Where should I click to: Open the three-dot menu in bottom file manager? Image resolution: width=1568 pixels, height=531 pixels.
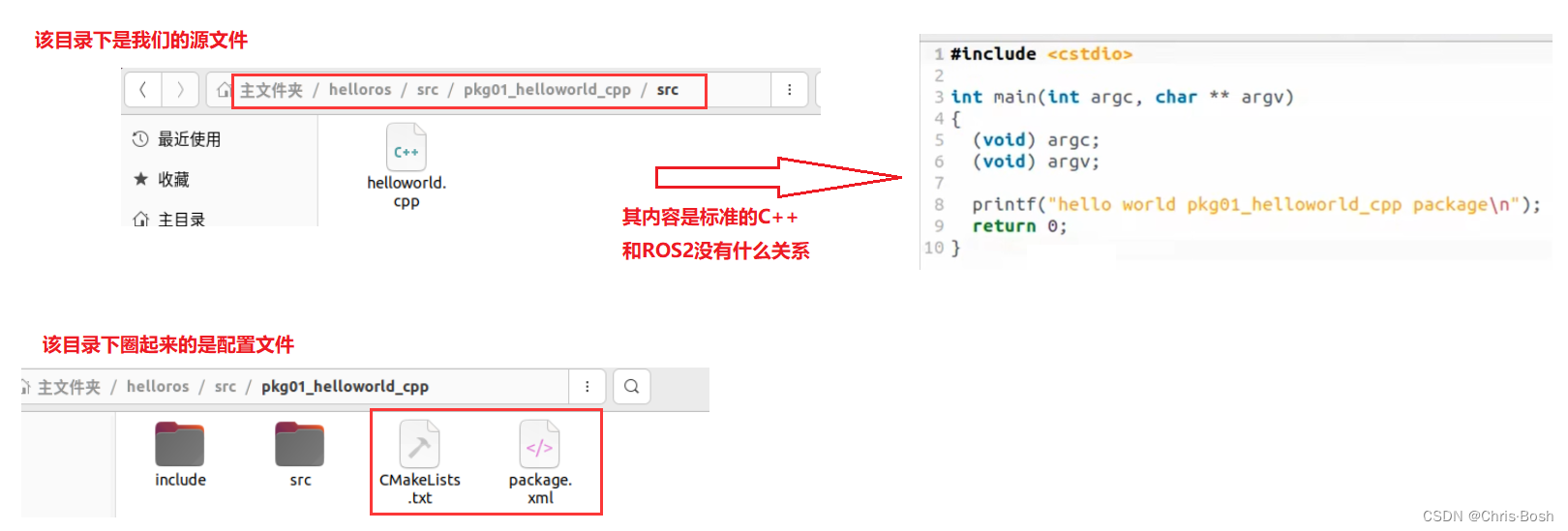pyautogui.click(x=588, y=387)
